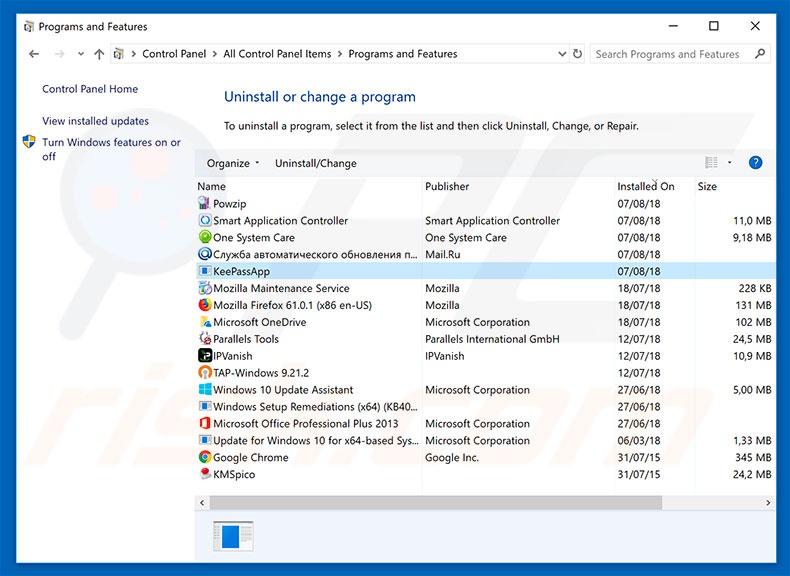Click the Mail.Ru publisher cell
The height and width of the screenshot is (576, 790).
click(x=443, y=254)
